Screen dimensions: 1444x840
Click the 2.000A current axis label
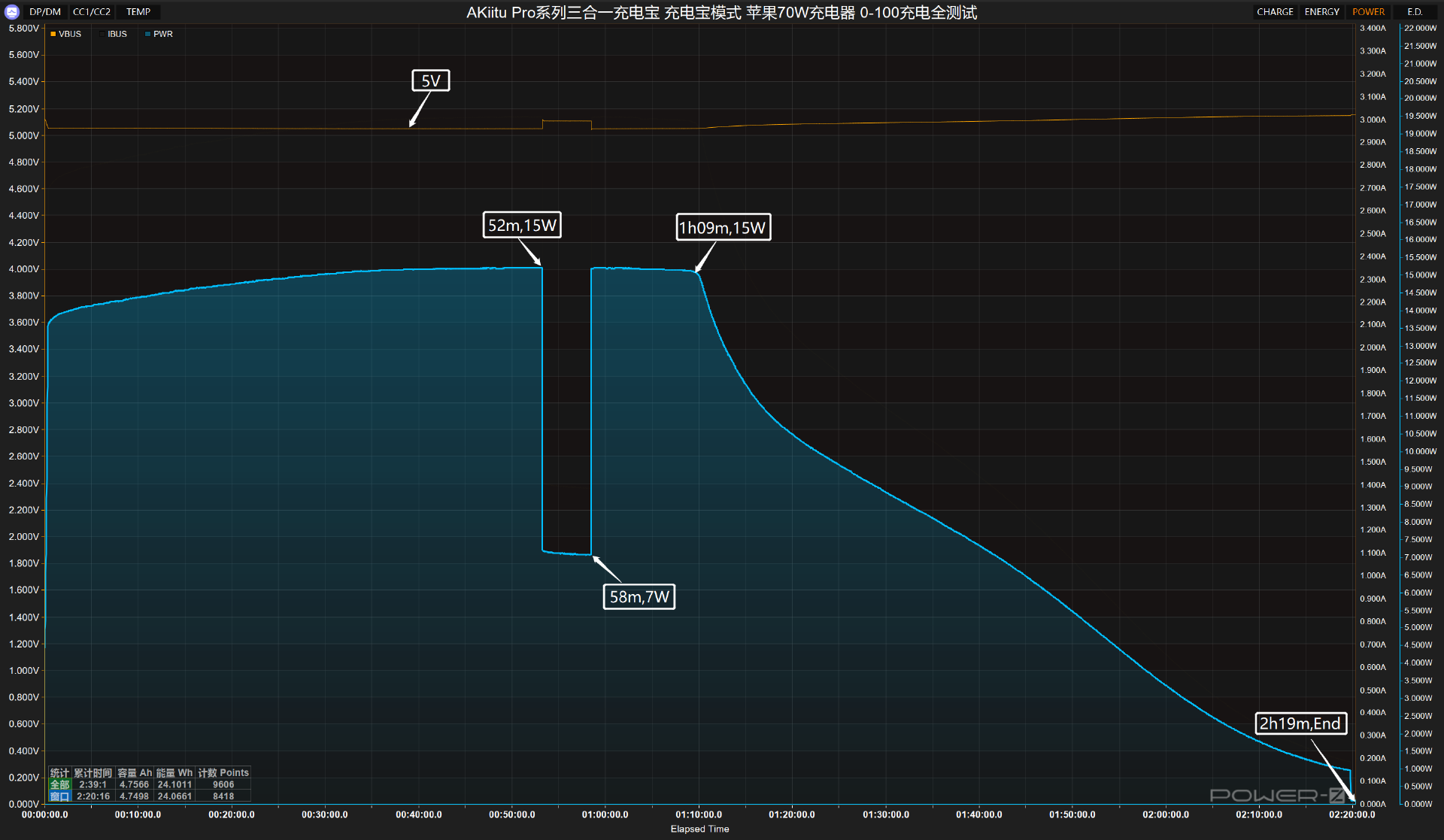tap(1373, 347)
